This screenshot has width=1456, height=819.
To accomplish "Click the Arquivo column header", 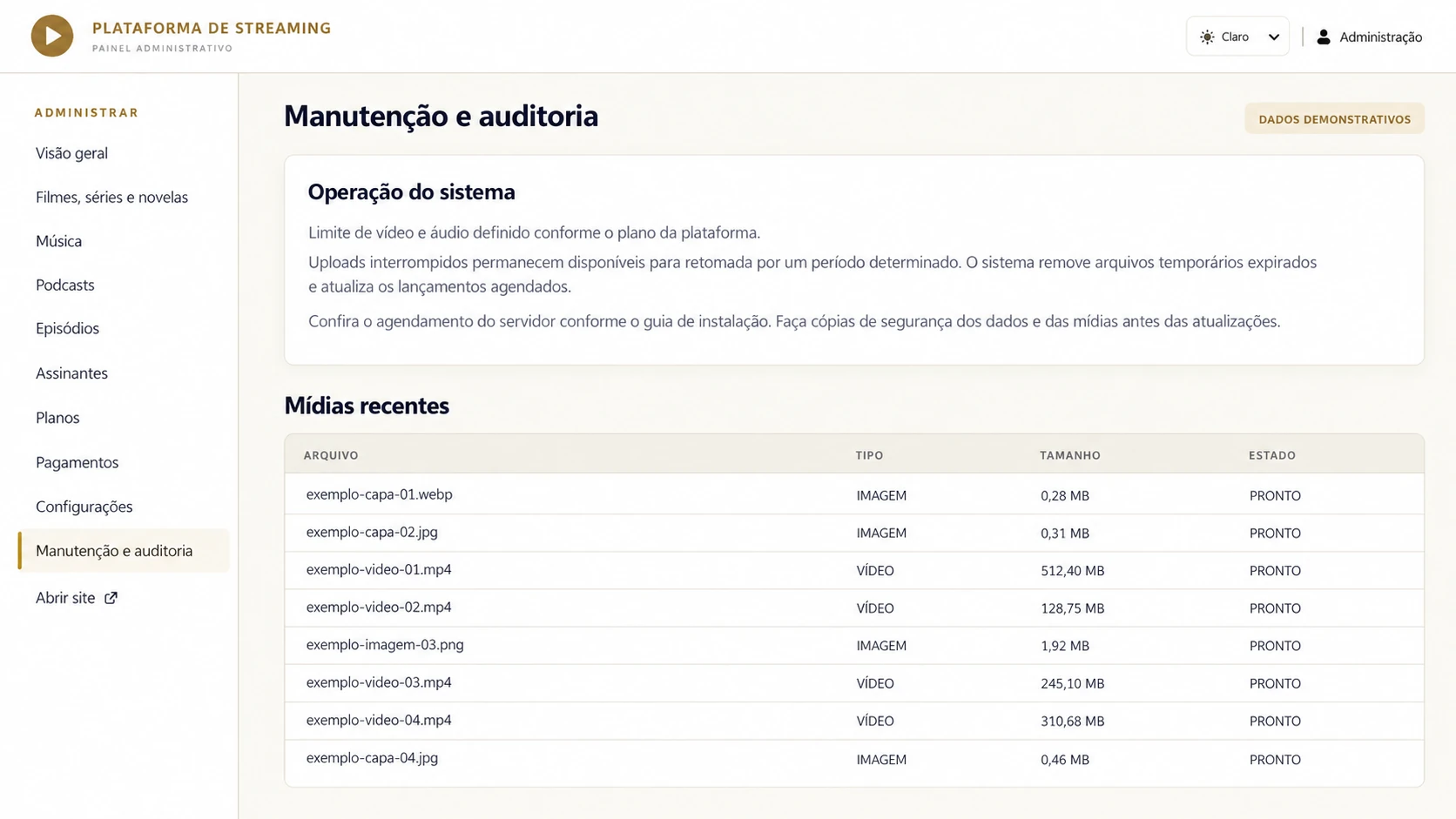I will [x=331, y=455].
